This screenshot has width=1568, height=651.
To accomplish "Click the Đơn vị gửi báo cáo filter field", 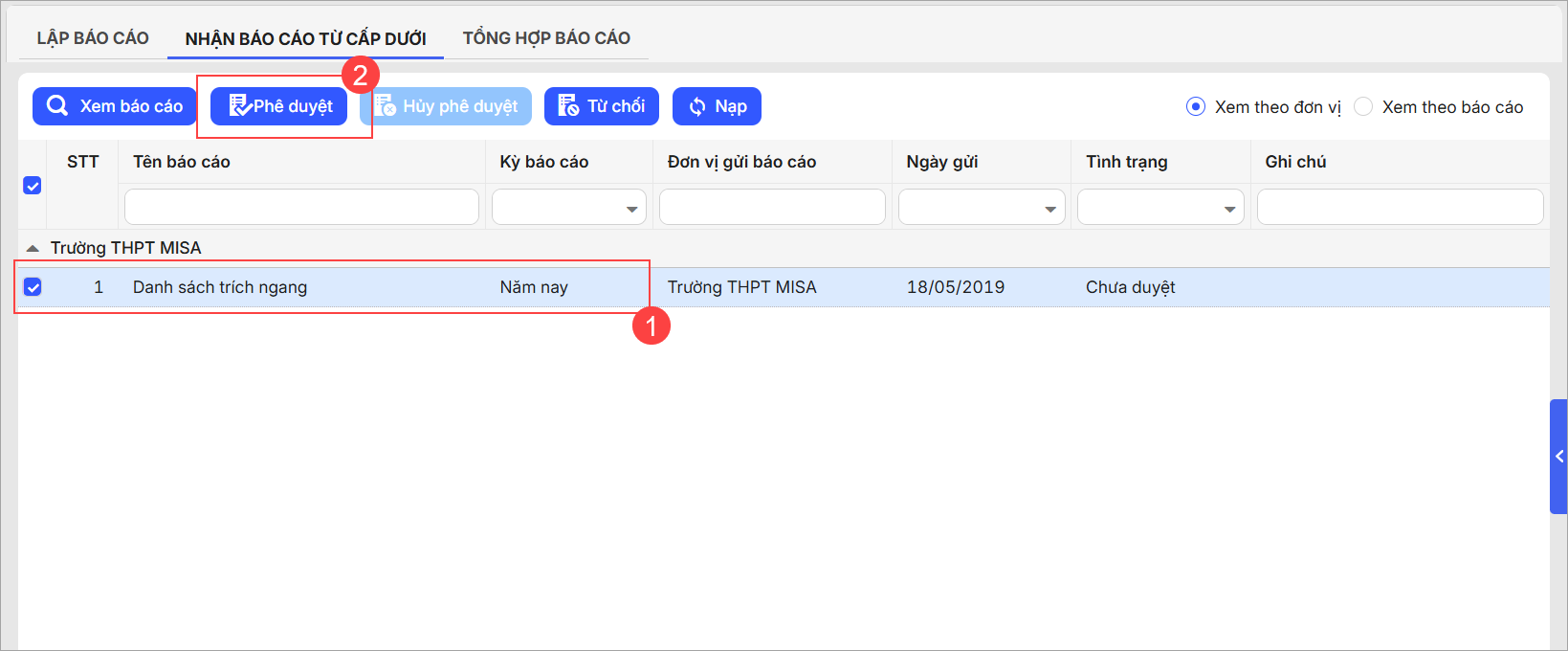I will point(772,207).
